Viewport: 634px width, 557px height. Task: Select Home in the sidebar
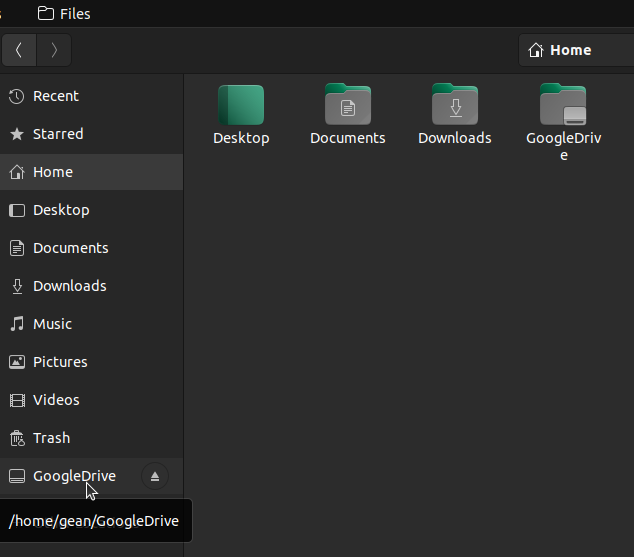53,172
